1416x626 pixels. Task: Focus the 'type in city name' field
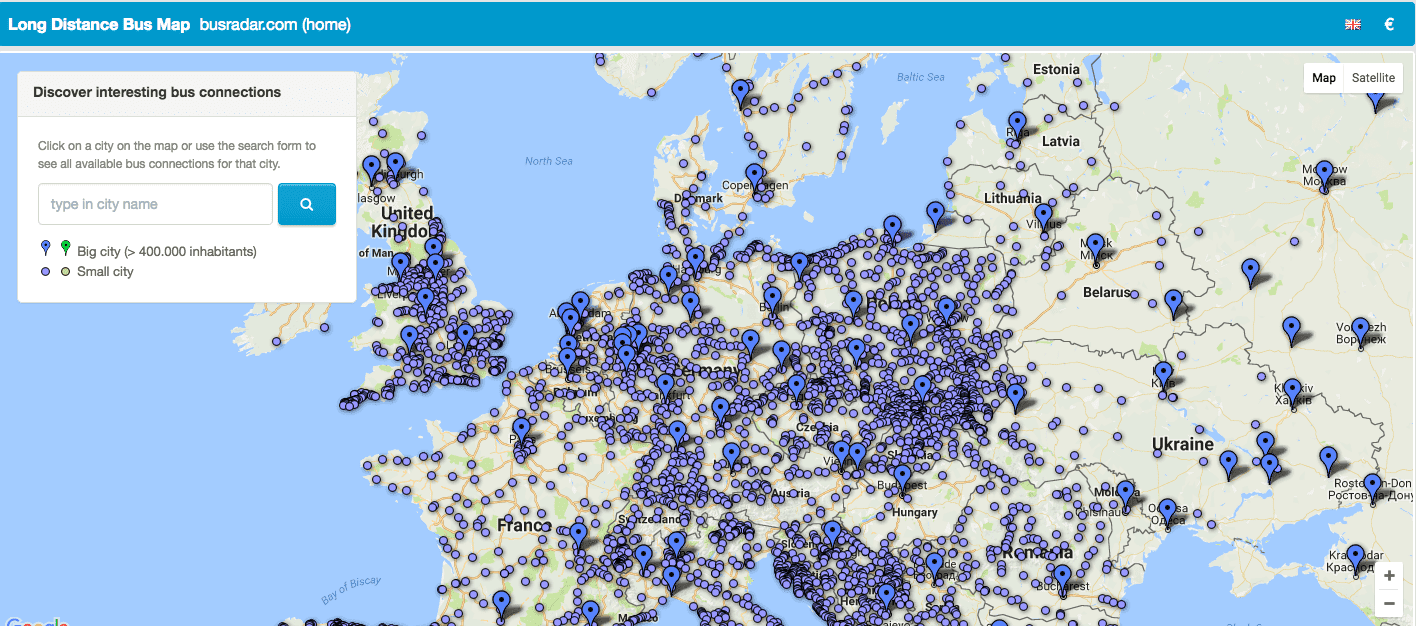point(155,204)
